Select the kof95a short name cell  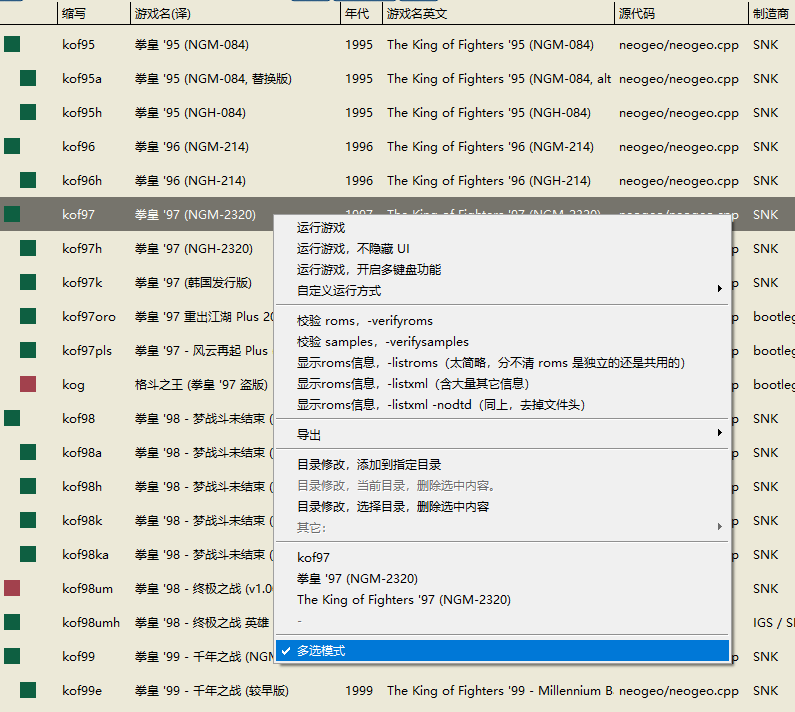point(82,79)
